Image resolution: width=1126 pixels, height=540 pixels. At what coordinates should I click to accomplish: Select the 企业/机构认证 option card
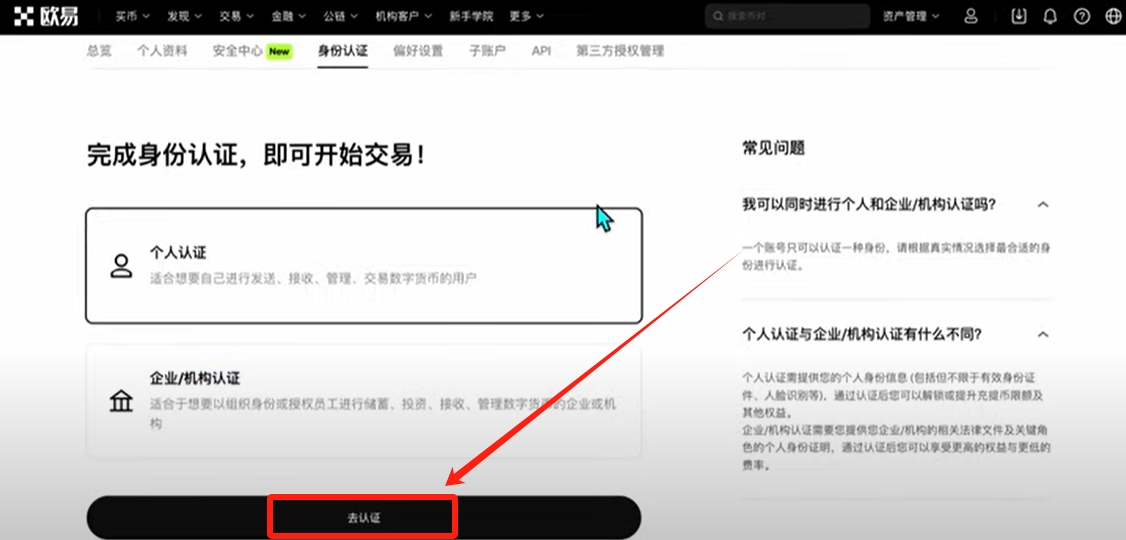coord(363,400)
